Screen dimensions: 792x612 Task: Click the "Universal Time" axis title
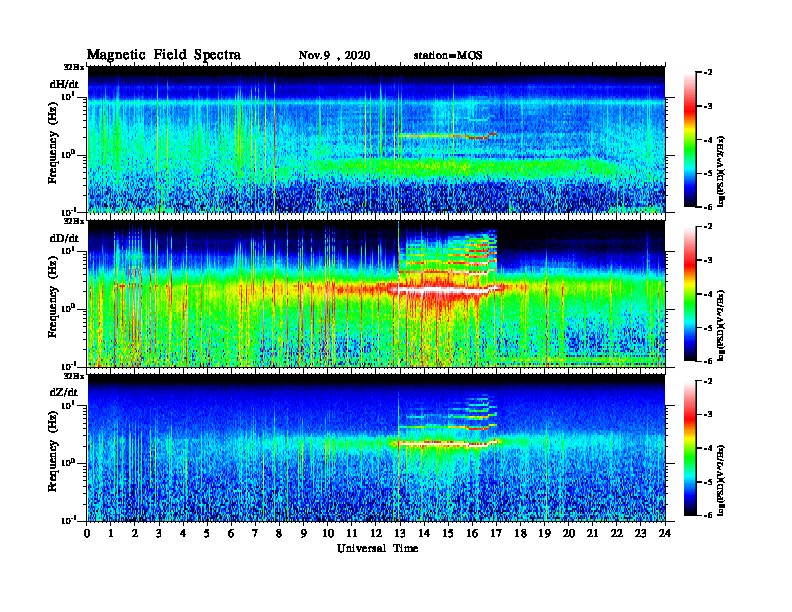point(377,548)
